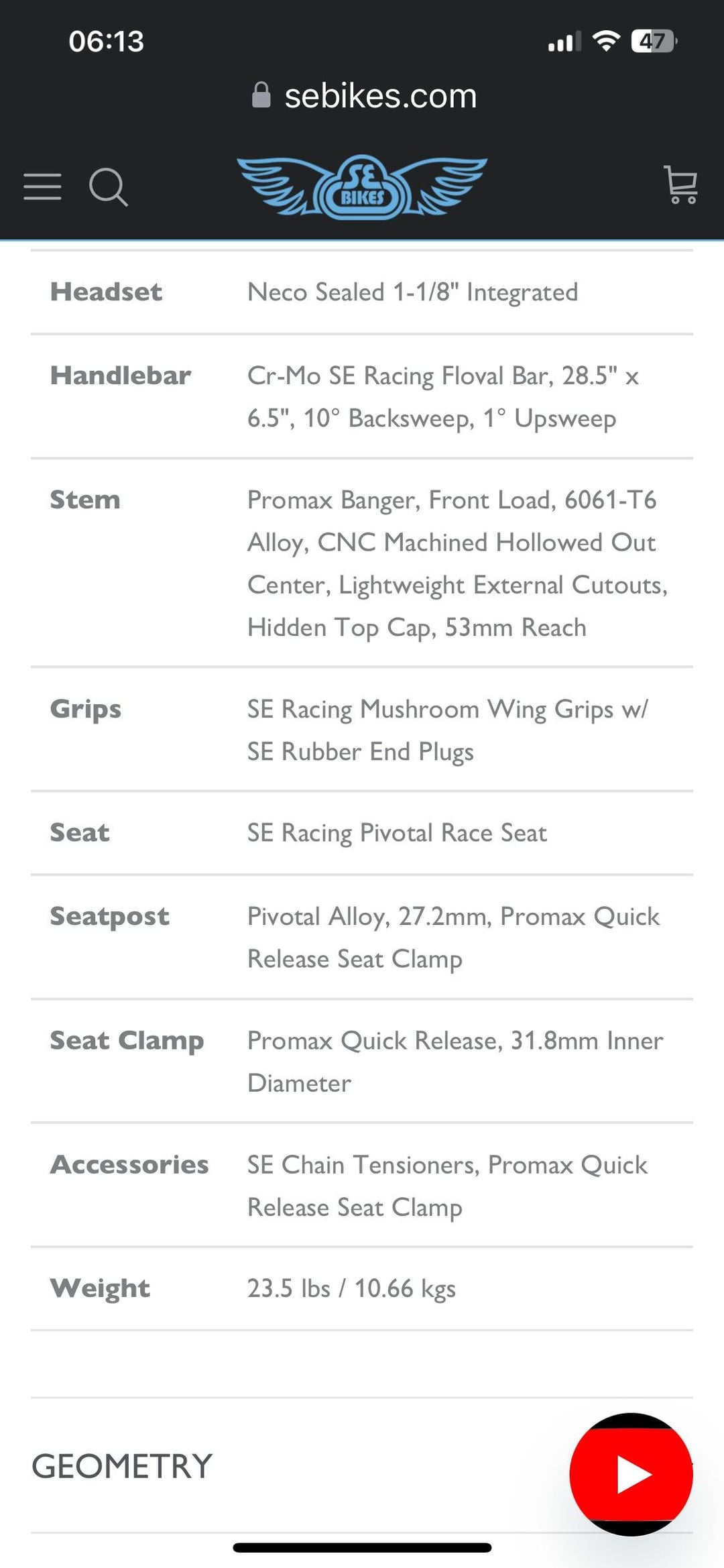
Task: Open the shopping cart
Action: [681, 185]
